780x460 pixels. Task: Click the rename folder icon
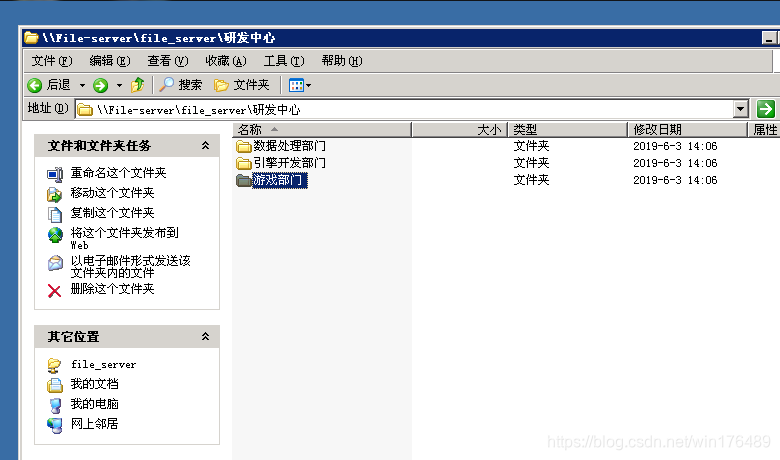click(55, 174)
